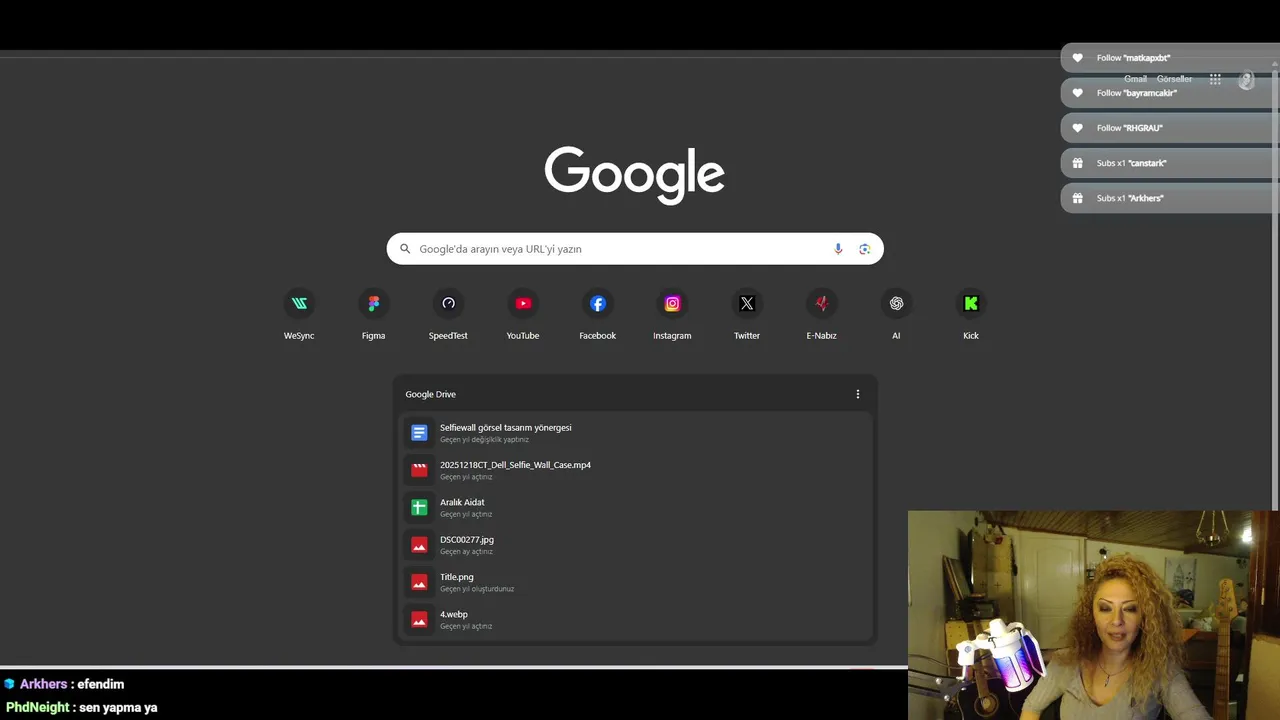Click the image icon beside Title.png
The height and width of the screenshot is (720, 1280).
[419, 582]
